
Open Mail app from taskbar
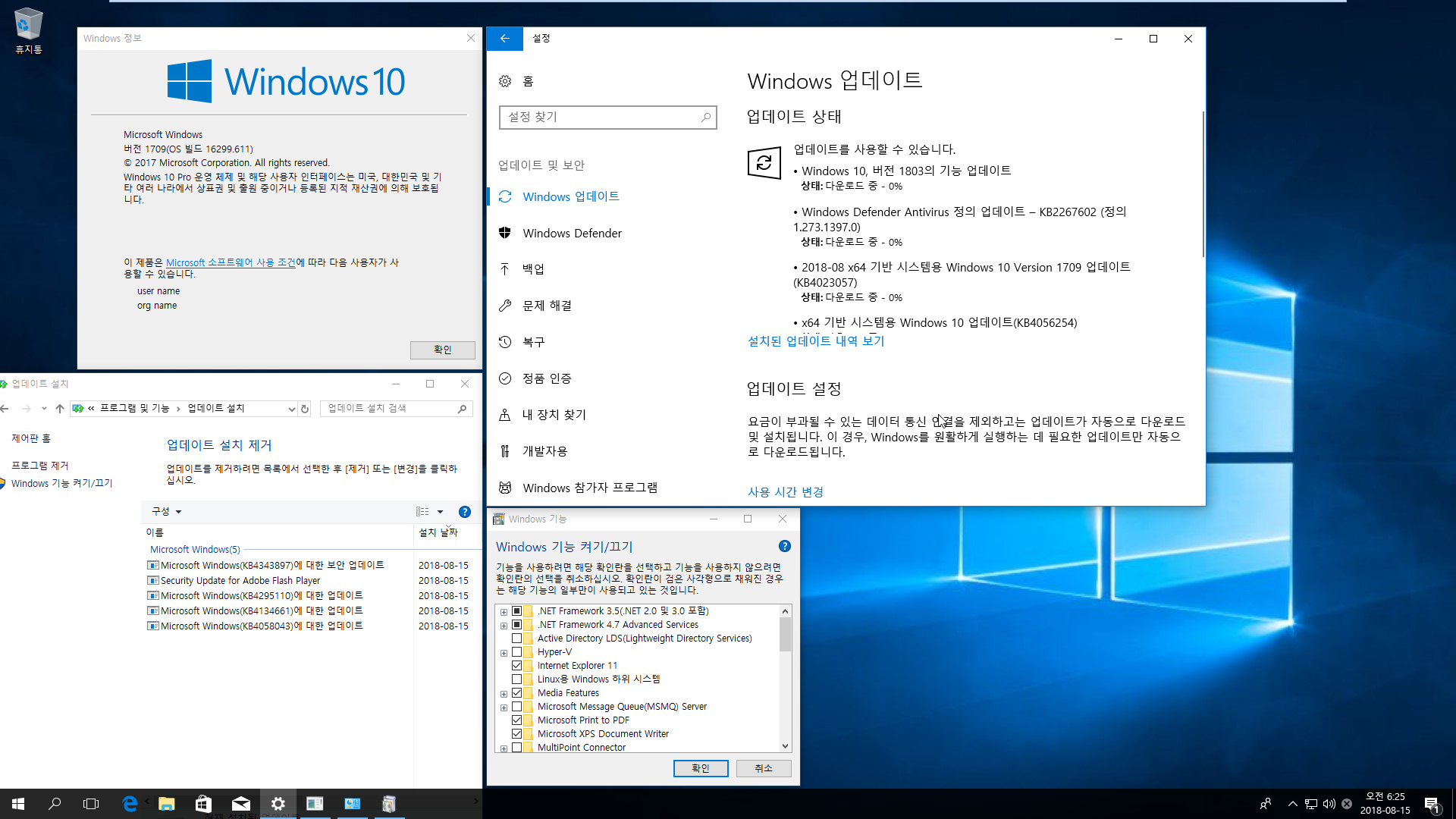(x=241, y=804)
